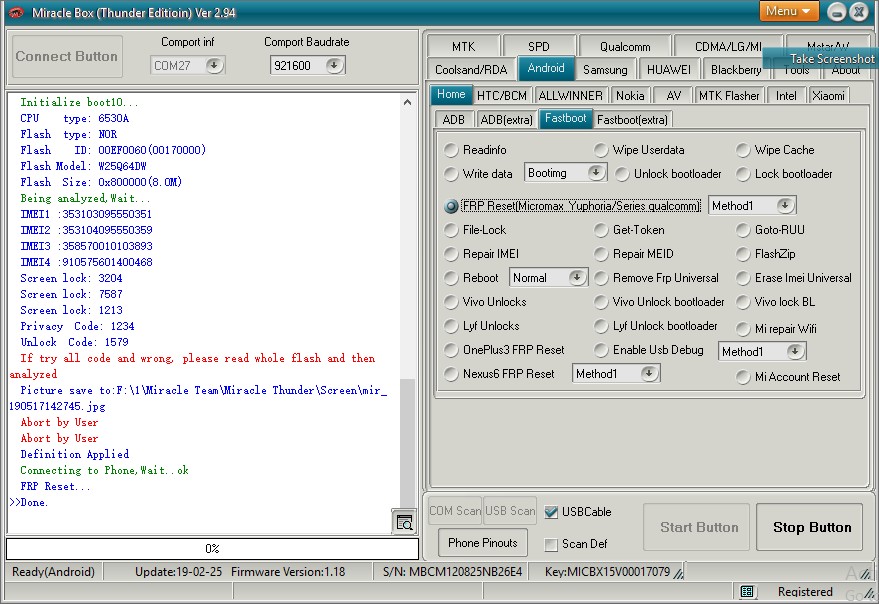The height and width of the screenshot is (604, 879).
Task: Select the Remove Frp Universal option
Action: coord(656,278)
